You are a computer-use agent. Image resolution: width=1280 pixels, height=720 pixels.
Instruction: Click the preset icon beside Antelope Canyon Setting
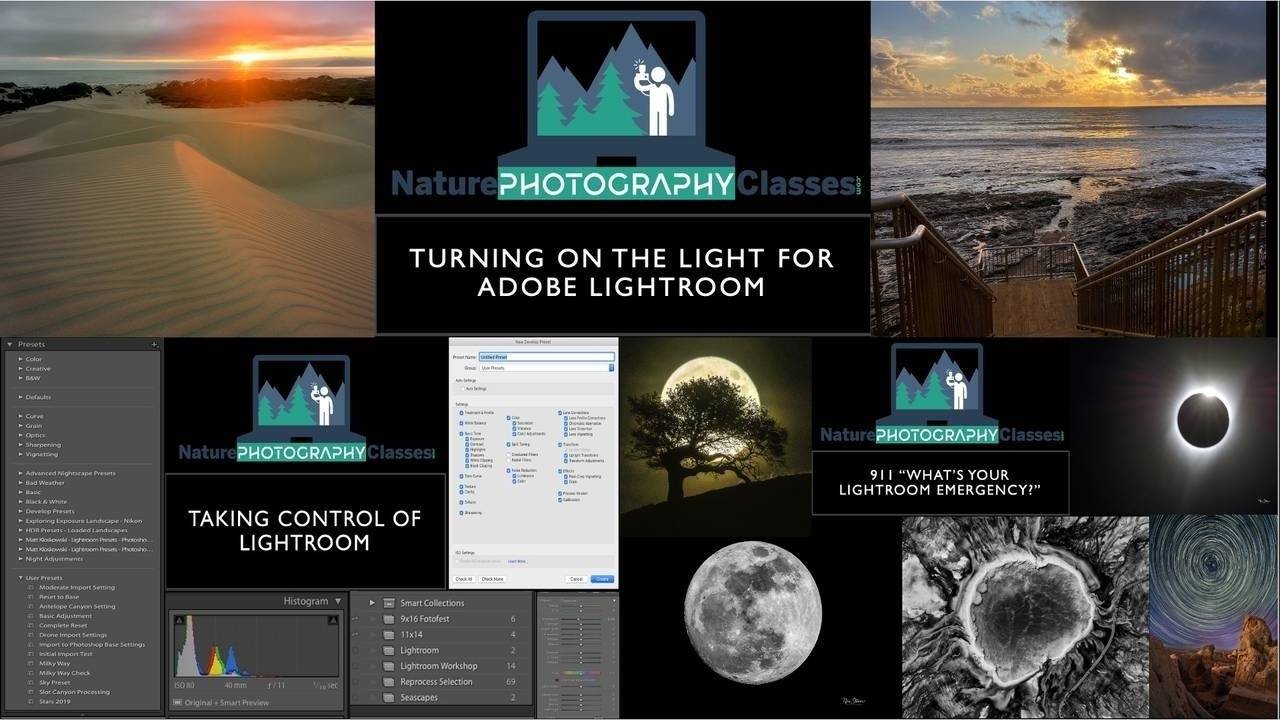pyautogui.click(x=31, y=606)
